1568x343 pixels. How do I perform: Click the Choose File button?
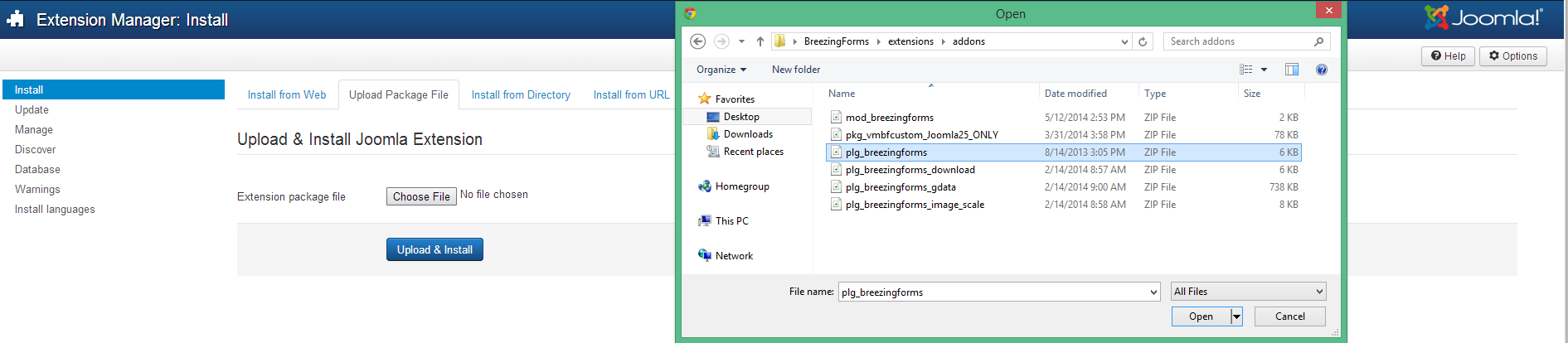coord(421,196)
